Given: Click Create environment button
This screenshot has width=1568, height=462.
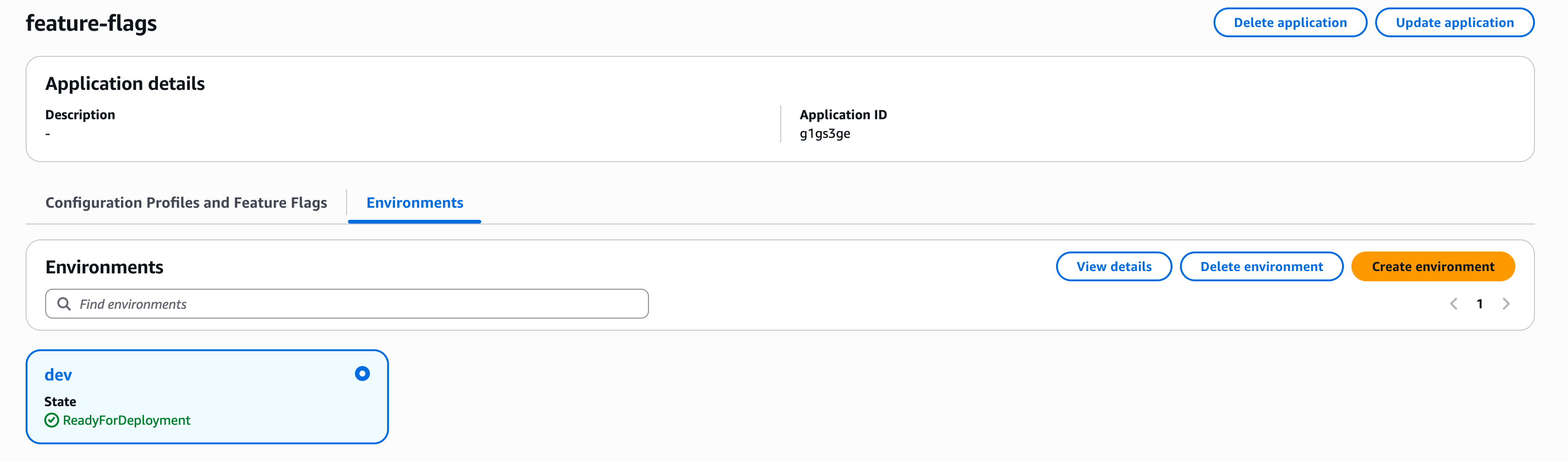Looking at the screenshot, I should (1432, 266).
